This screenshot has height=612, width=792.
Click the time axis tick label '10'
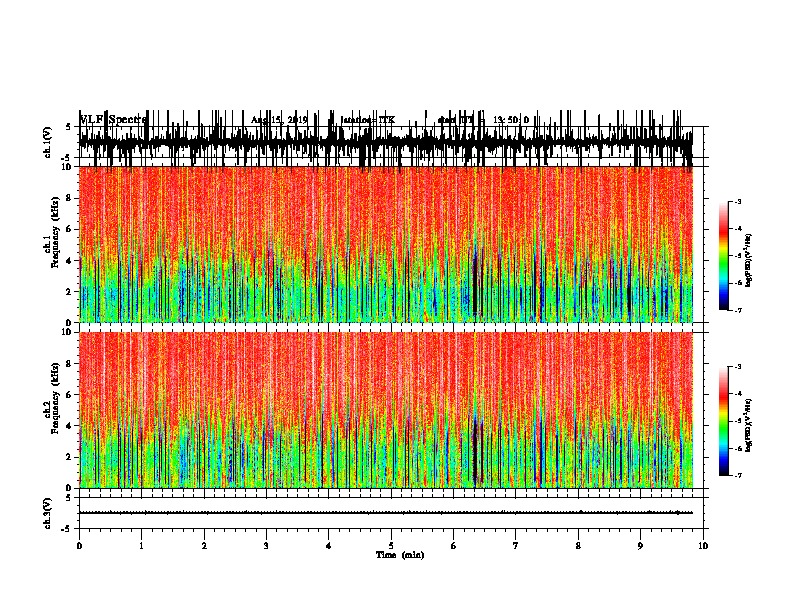click(703, 546)
